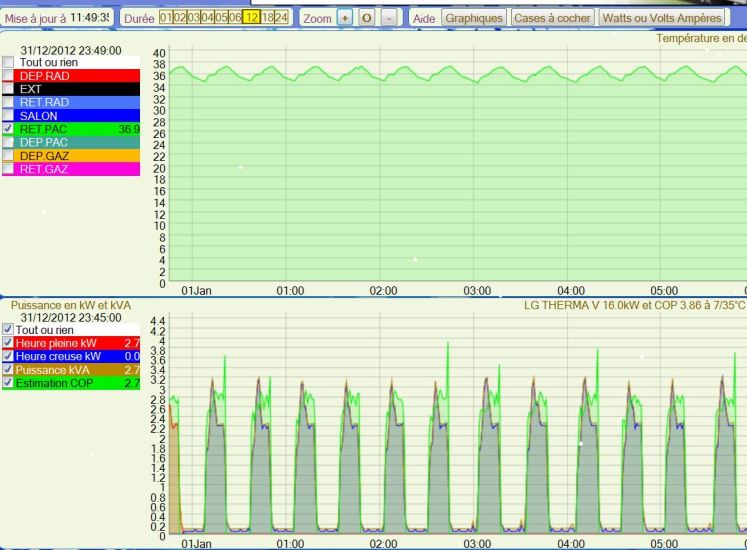Click the Mise à jour time field
Screen dimensions: 747x550
click(90, 19)
